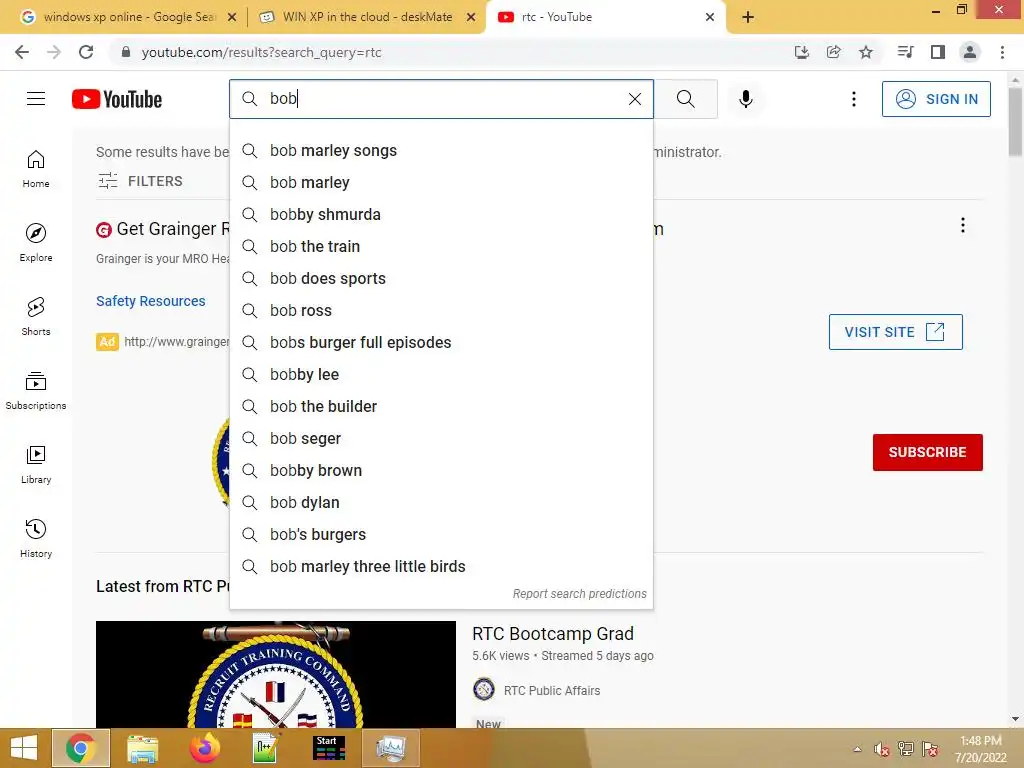
Task: Go to Home in the sidebar
Action: [36, 169]
